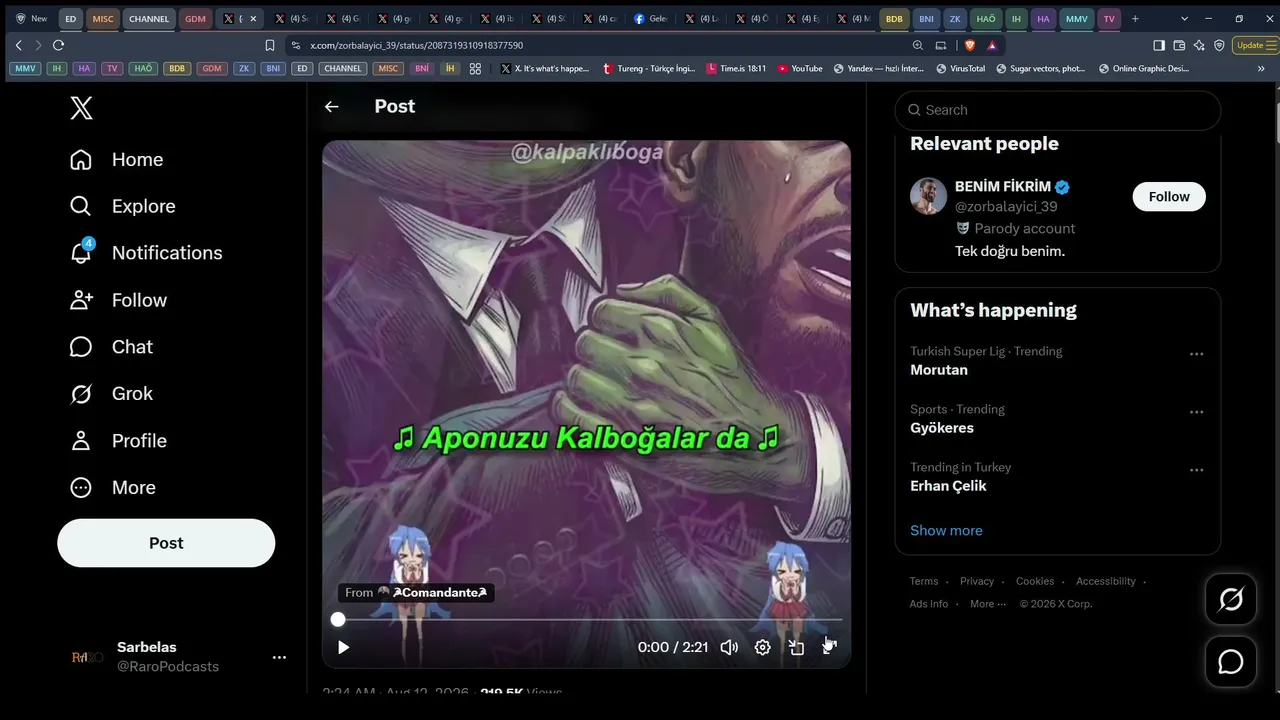Viewport: 1280px width, 720px height.
Task: Follow BENİM FİKRİM account
Action: coord(1169,197)
